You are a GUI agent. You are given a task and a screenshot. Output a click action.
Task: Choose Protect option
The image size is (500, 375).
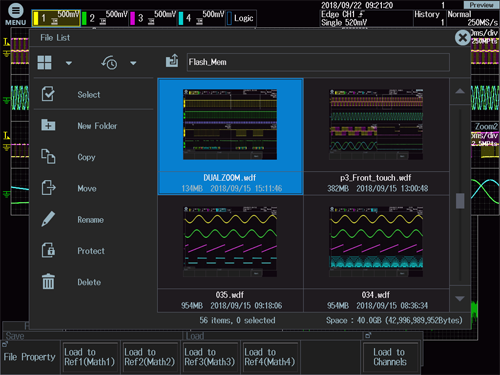(91, 251)
